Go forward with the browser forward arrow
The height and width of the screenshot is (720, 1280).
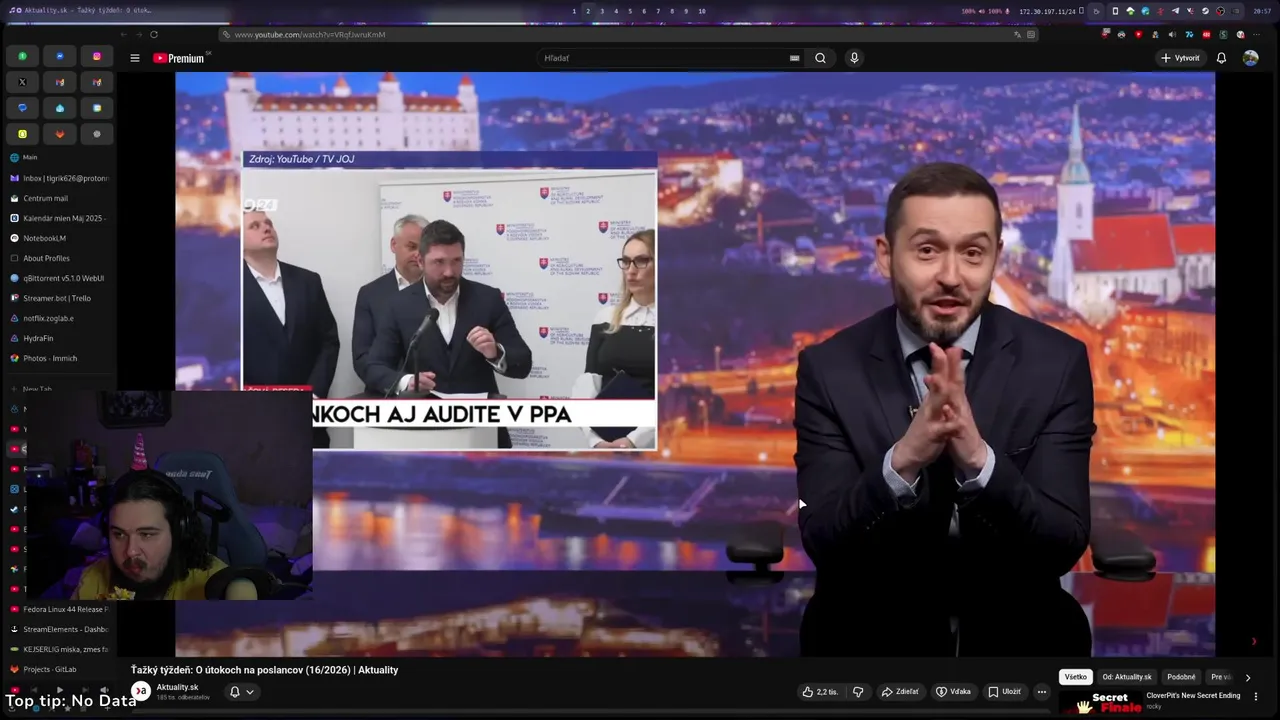(139, 34)
